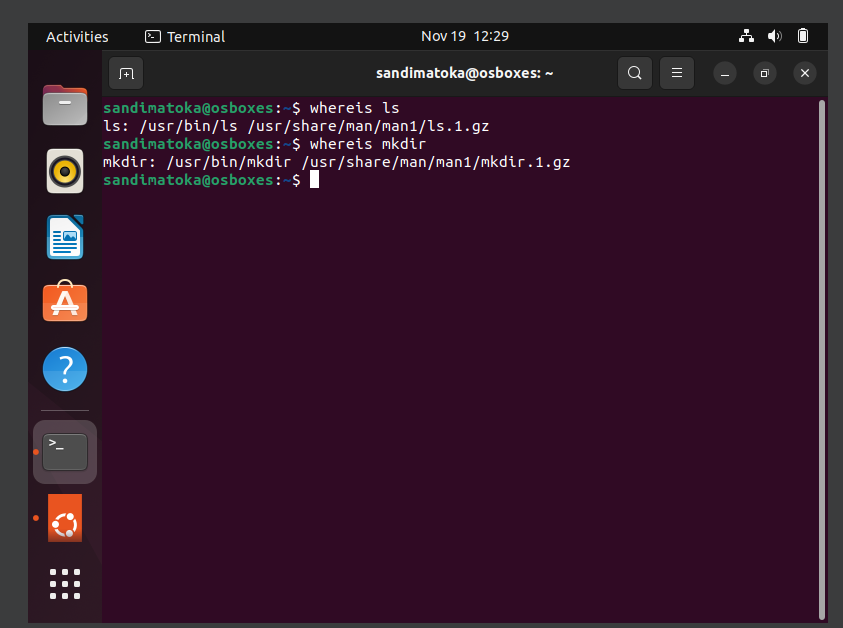The width and height of the screenshot is (843, 628).
Task: Open LibreOffice Writer from dock
Action: coord(65,237)
